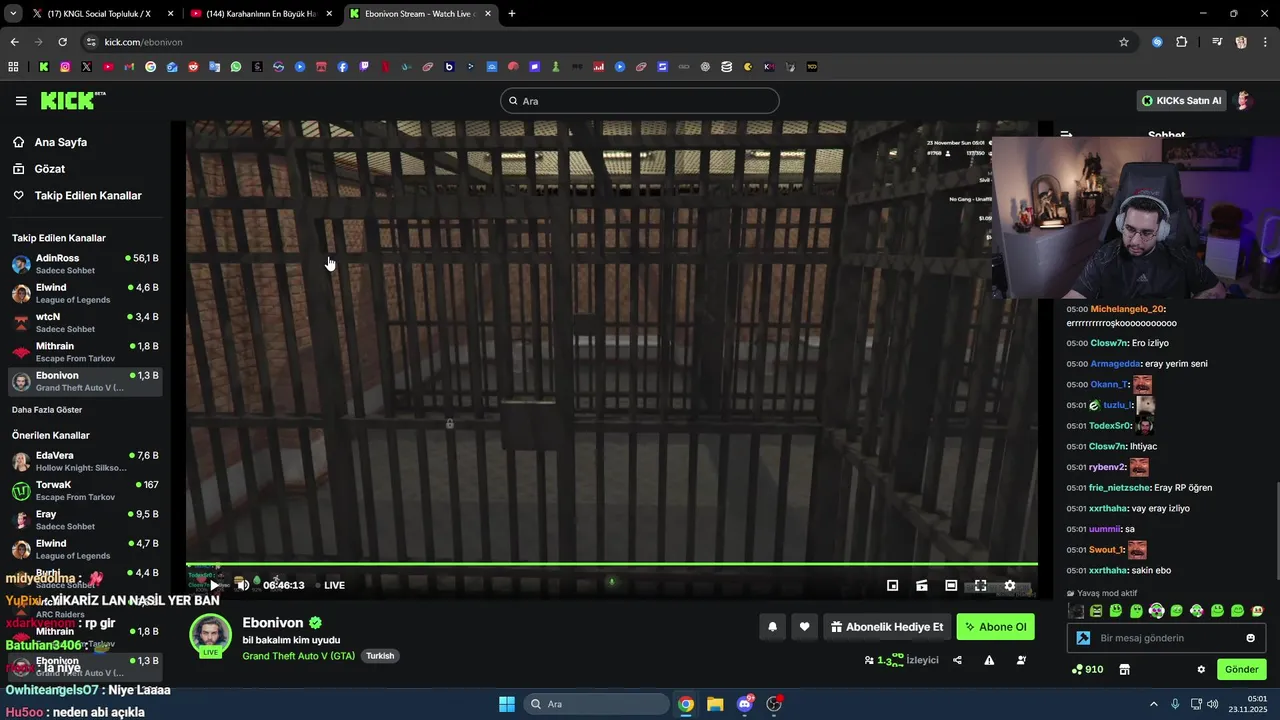This screenshot has width=1280, height=720.
Task: Click the Turkish language tag
Action: coord(380,656)
